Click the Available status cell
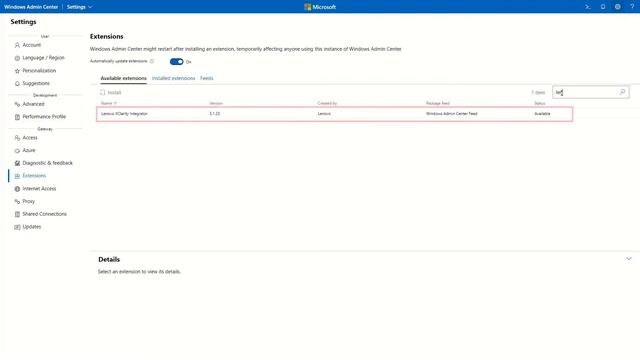This screenshot has width=640, height=360. pos(542,114)
